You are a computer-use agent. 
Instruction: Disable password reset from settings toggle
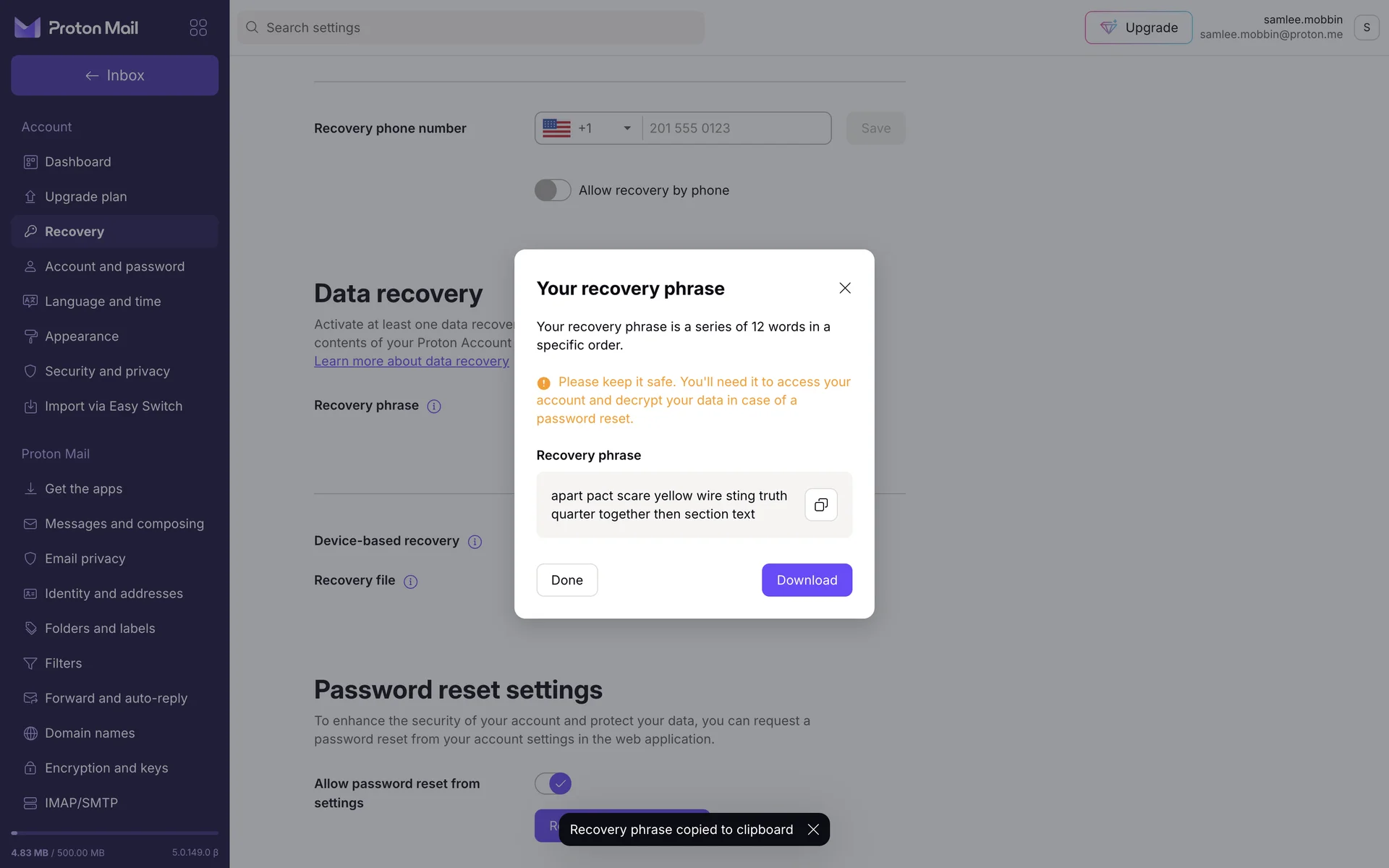coord(553,783)
